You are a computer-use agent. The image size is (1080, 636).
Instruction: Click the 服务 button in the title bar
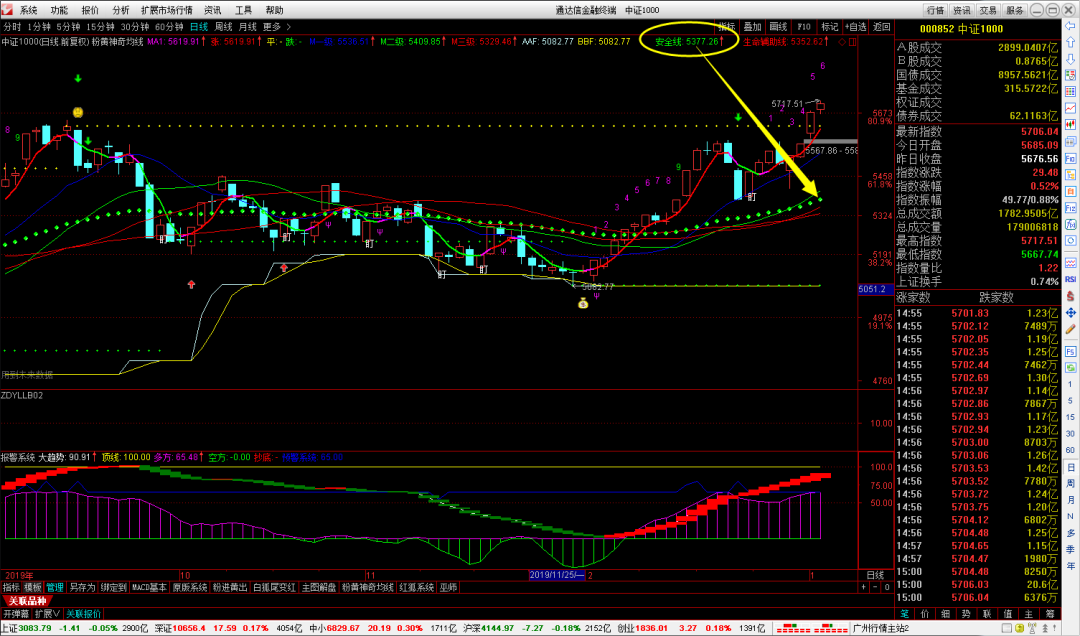[x=1015, y=10]
